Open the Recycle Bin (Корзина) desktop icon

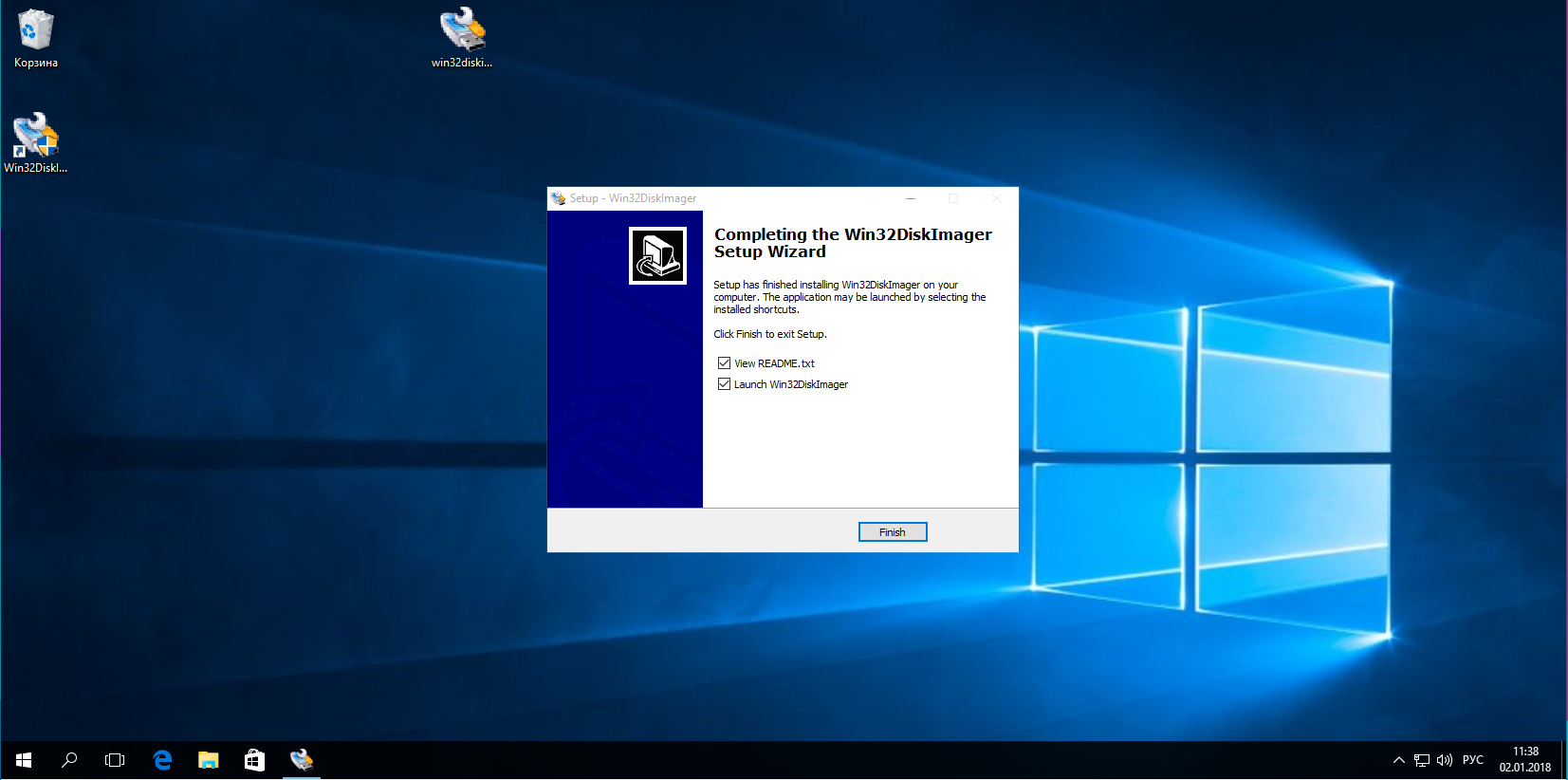coord(36,39)
